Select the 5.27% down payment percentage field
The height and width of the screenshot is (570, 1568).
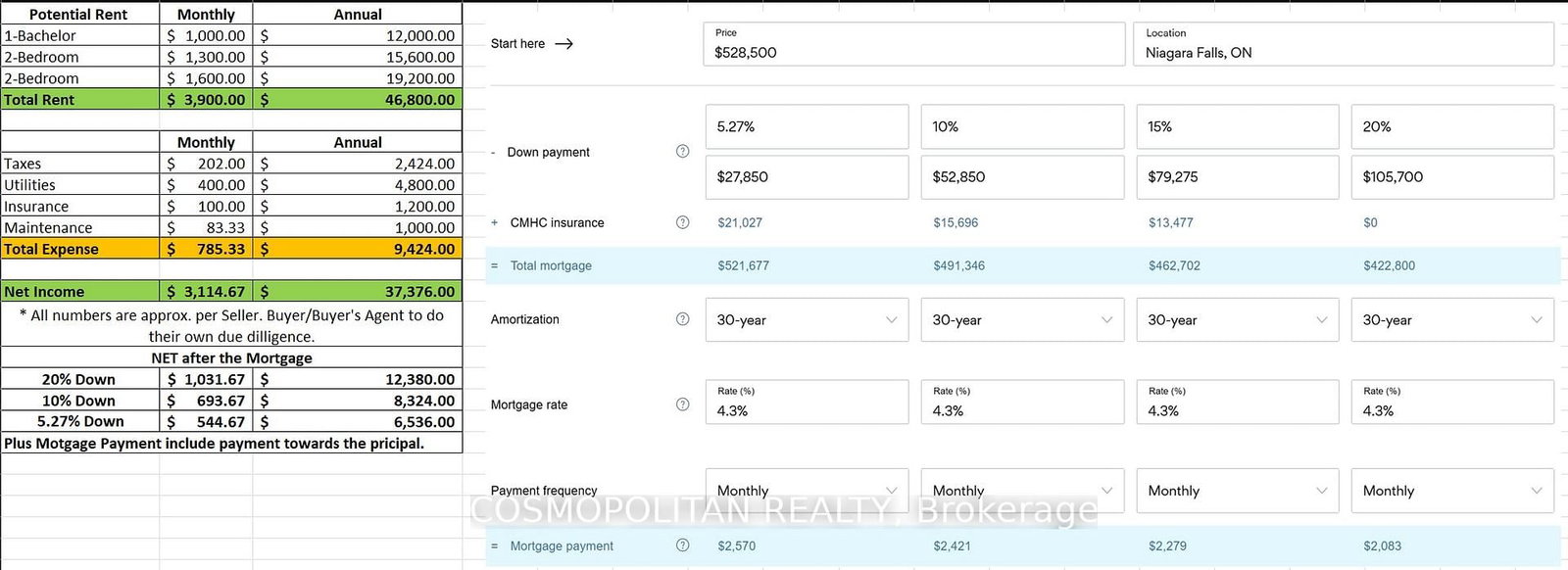tap(806, 127)
